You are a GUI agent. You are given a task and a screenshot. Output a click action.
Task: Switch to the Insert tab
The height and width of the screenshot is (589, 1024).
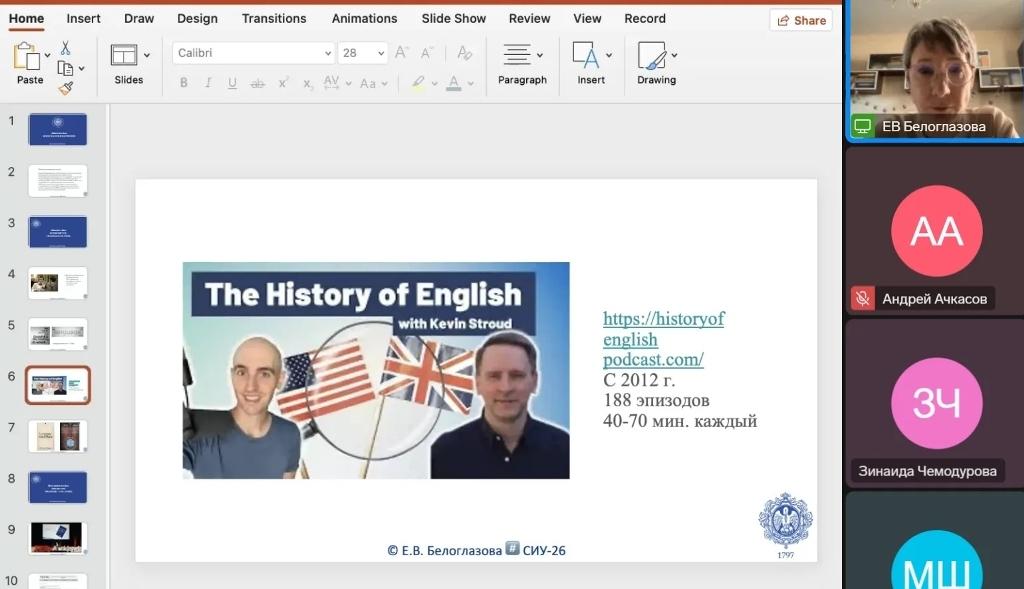(x=84, y=18)
